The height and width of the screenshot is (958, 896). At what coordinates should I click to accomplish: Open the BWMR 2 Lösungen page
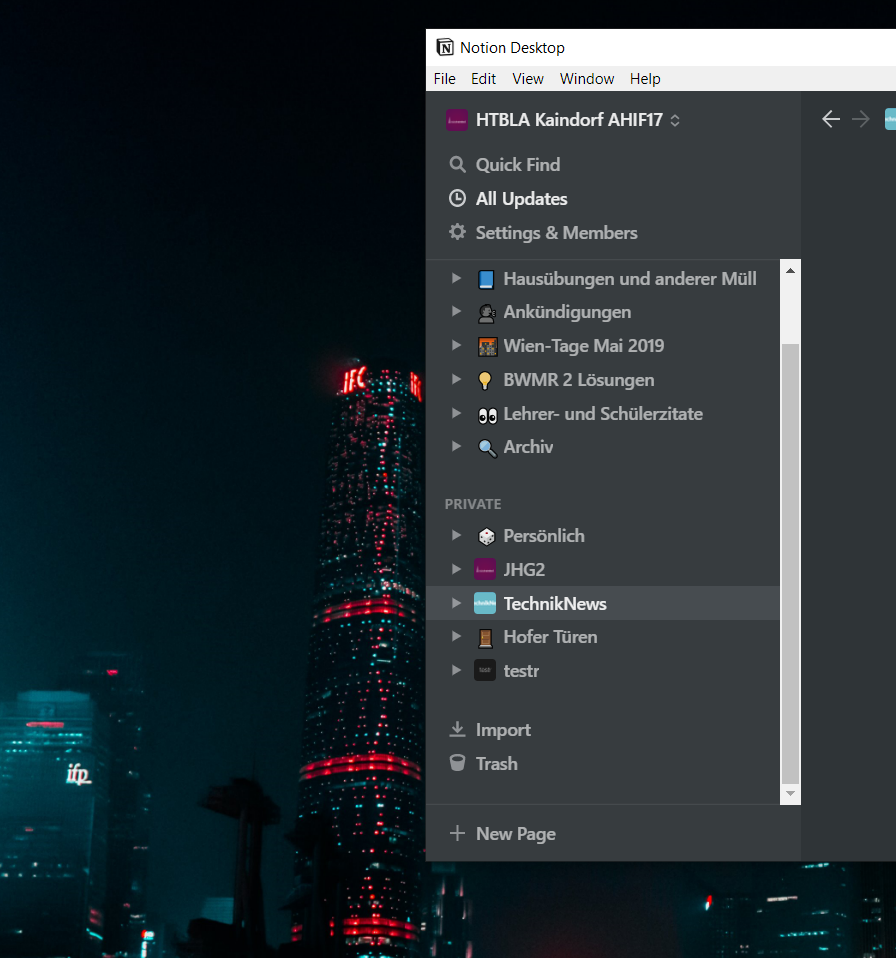[579, 380]
